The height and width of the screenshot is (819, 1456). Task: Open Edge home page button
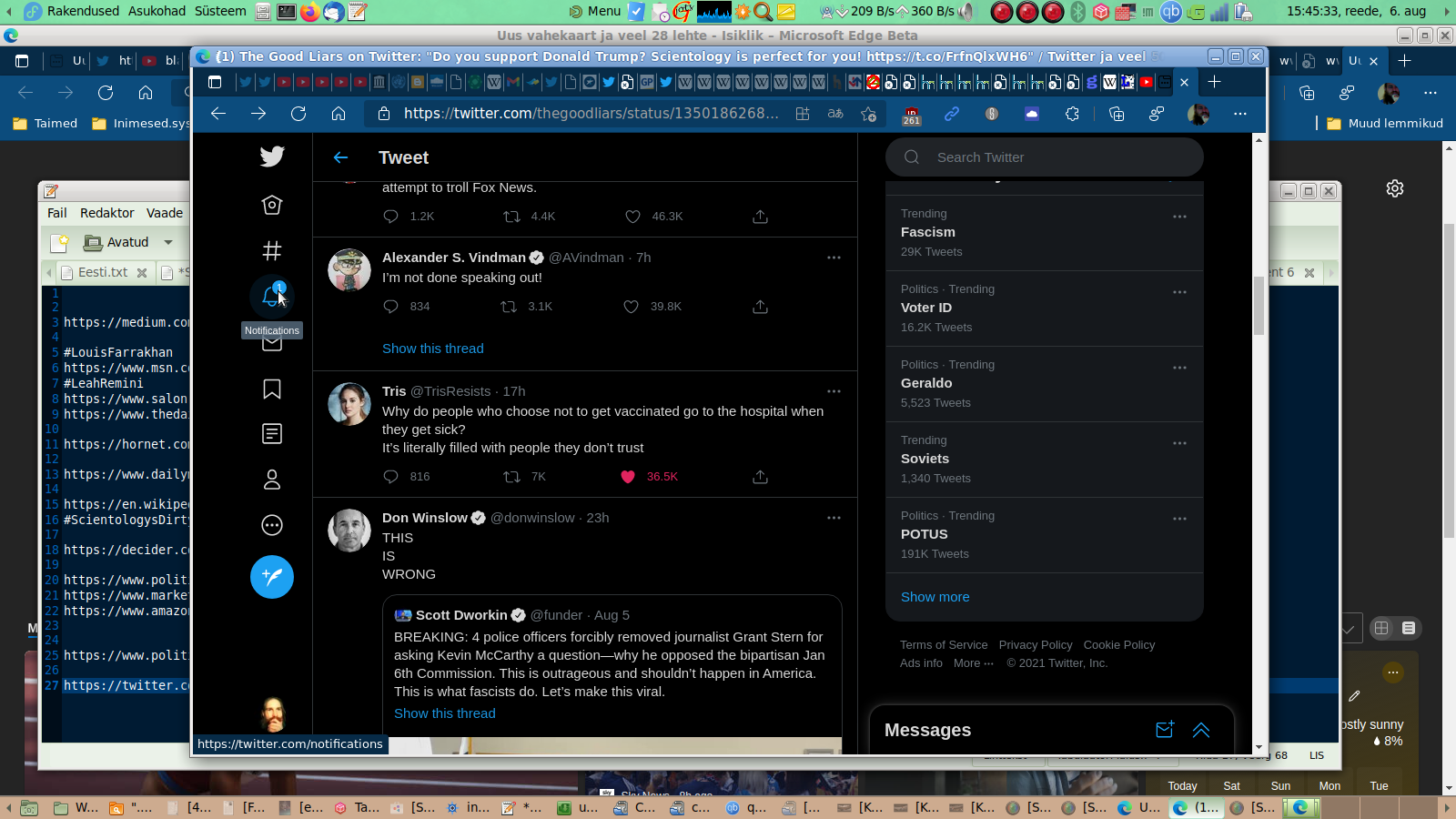tap(339, 114)
